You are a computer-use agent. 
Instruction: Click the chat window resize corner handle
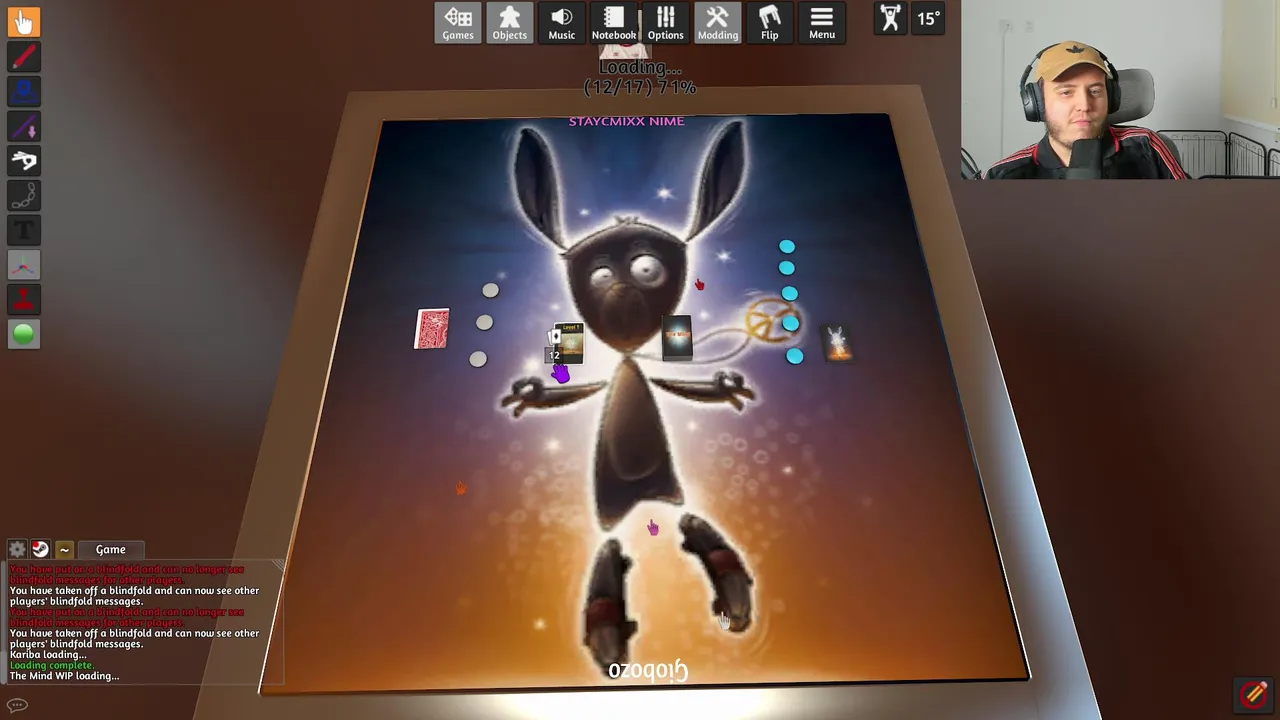pyautogui.click(x=278, y=567)
